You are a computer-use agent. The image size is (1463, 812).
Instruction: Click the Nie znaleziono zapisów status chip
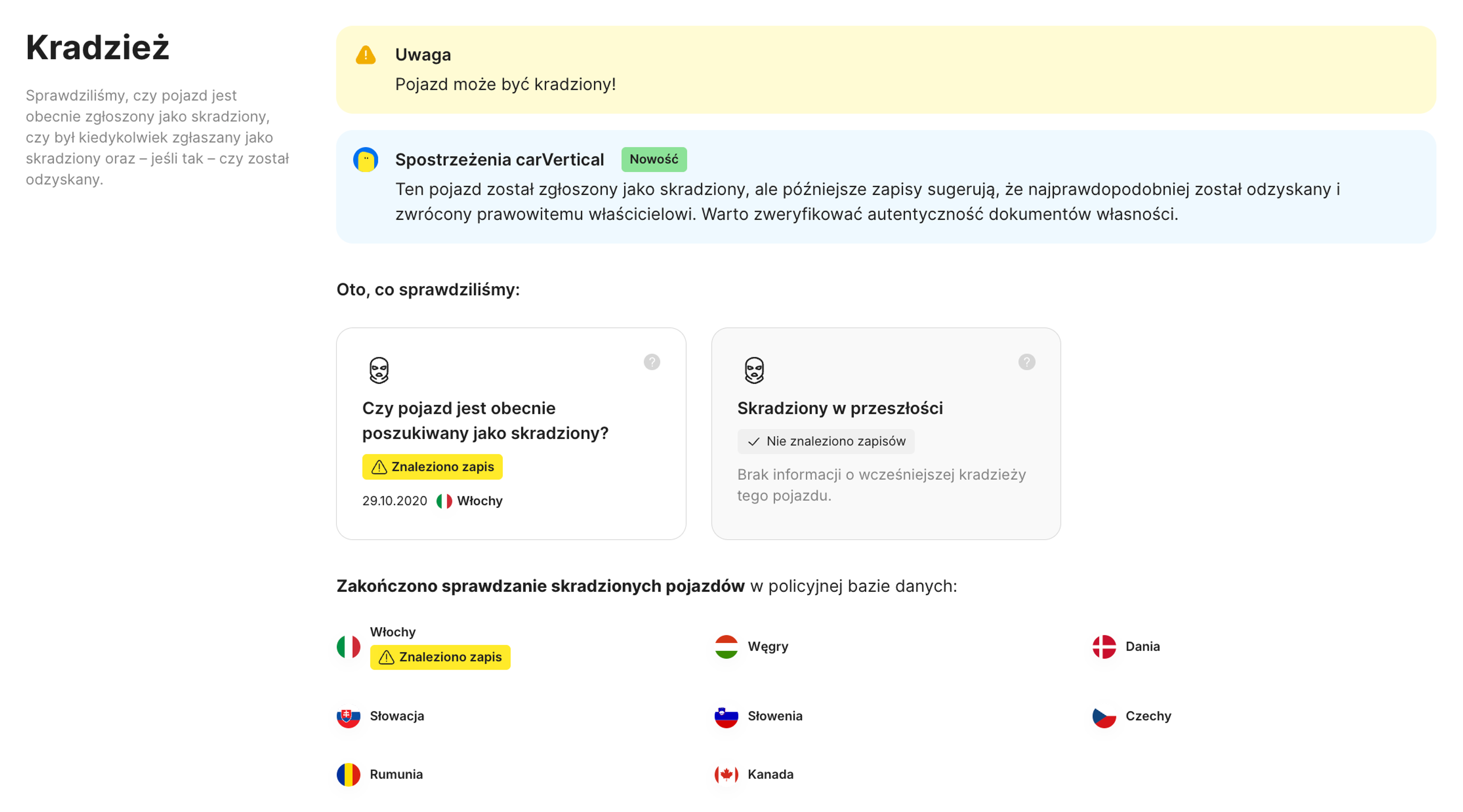pos(826,441)
